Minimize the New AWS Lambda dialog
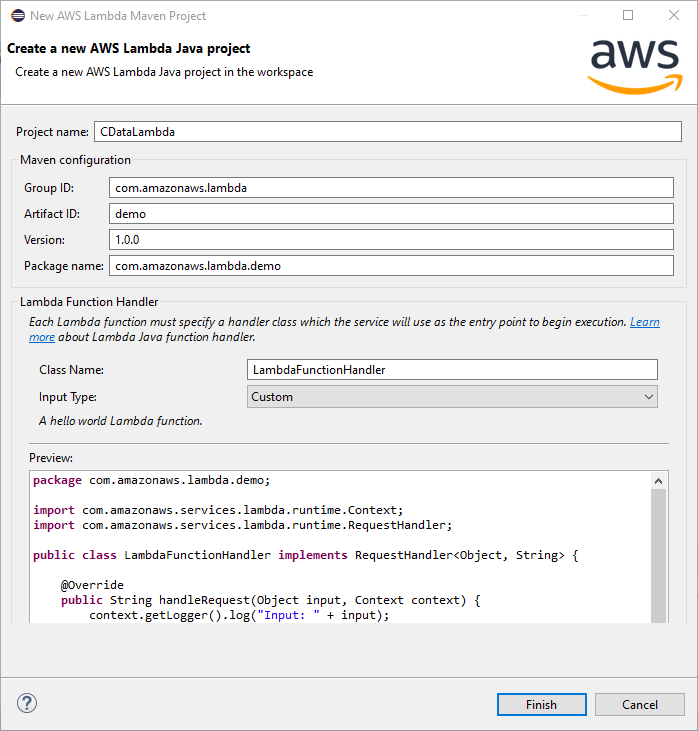This screenshot has height=731, width=698. [x=582, y=15]
